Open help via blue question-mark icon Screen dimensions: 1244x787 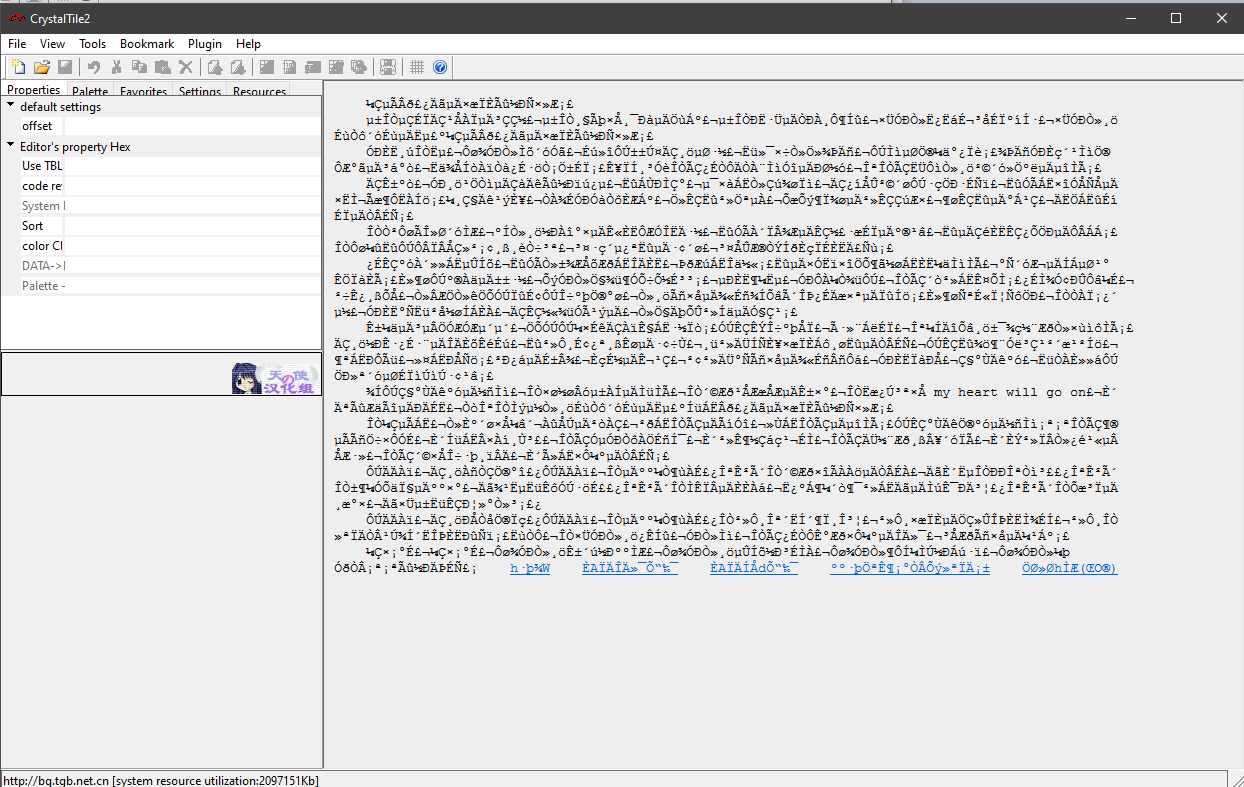click(x=440, y=67)
